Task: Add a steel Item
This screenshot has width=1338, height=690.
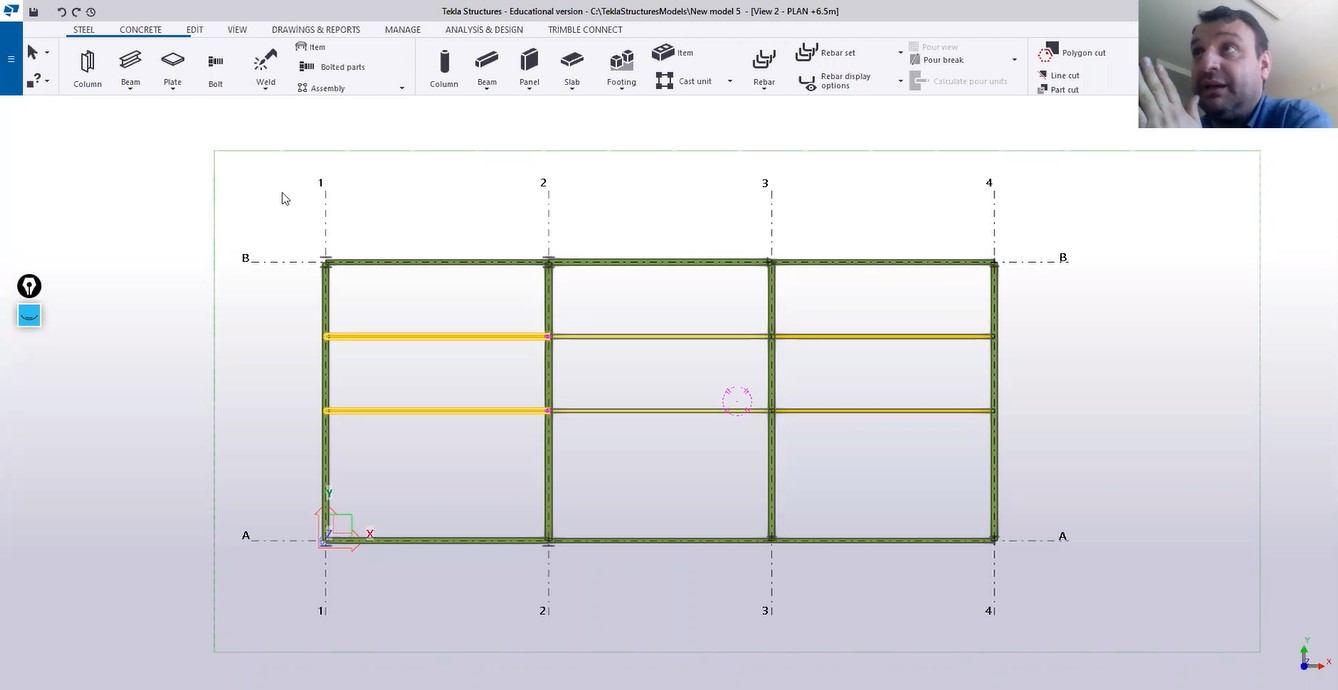Action: [x=310, y=47]
